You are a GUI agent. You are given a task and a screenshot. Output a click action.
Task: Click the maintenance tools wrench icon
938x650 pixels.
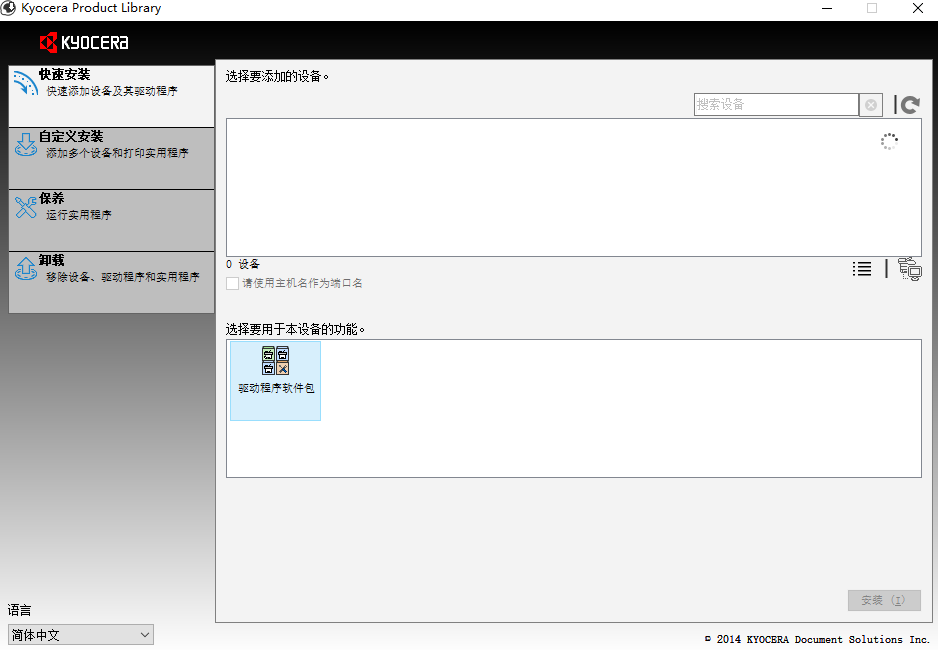tap(26, 207)
